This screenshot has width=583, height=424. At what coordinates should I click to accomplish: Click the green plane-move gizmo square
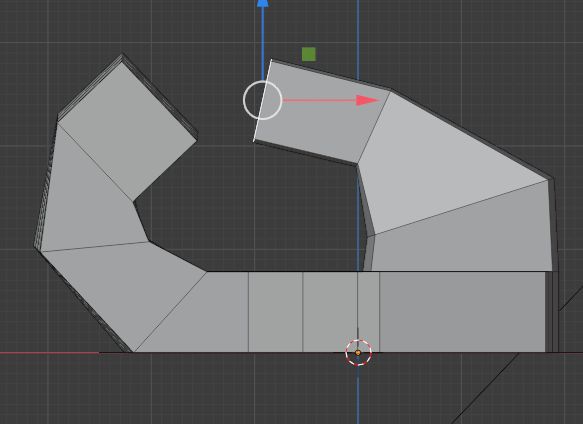(309, 54)
